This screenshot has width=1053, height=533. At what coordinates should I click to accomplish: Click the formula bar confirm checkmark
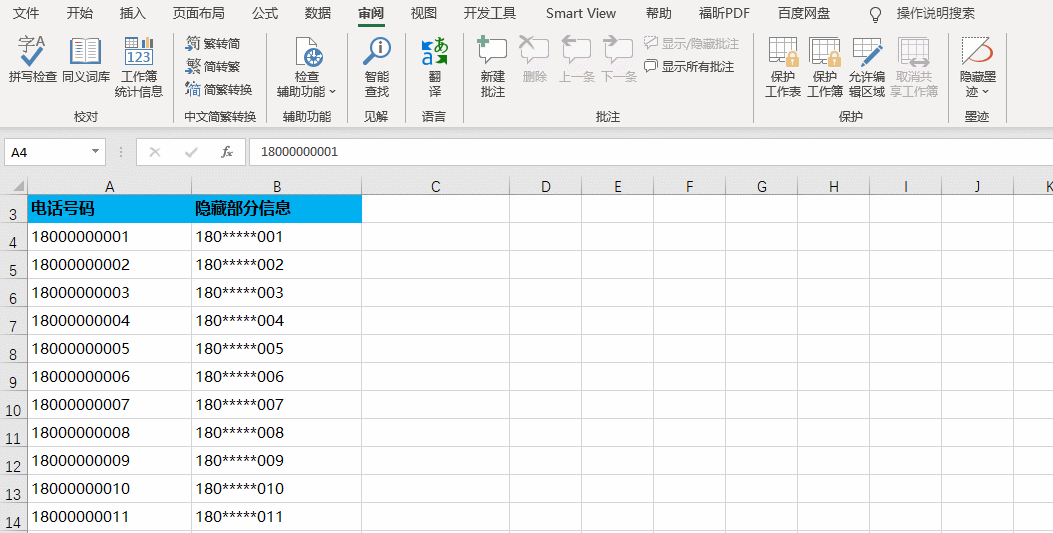coord(191,152)
